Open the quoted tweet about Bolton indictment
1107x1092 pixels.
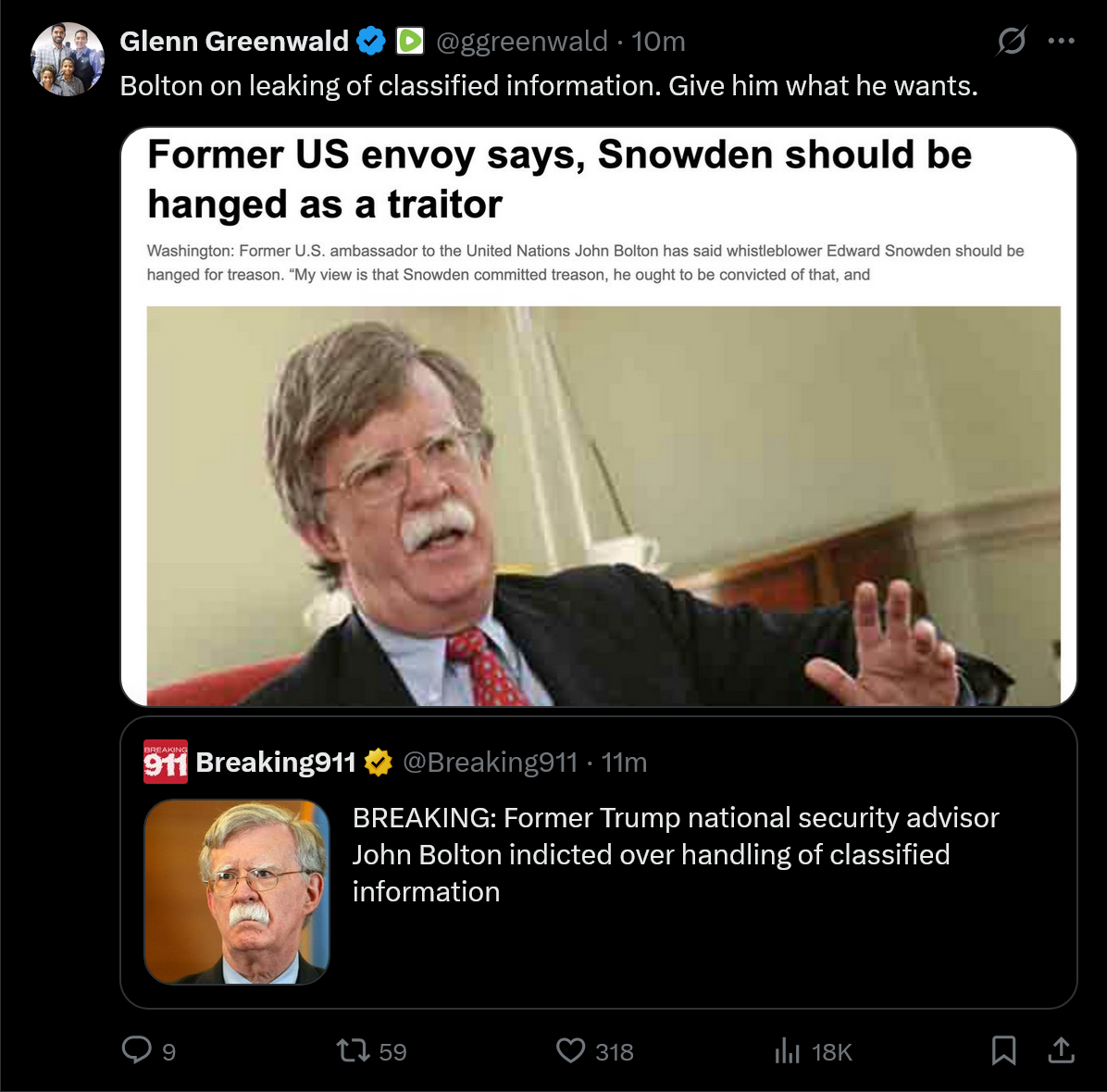[599, 862]
